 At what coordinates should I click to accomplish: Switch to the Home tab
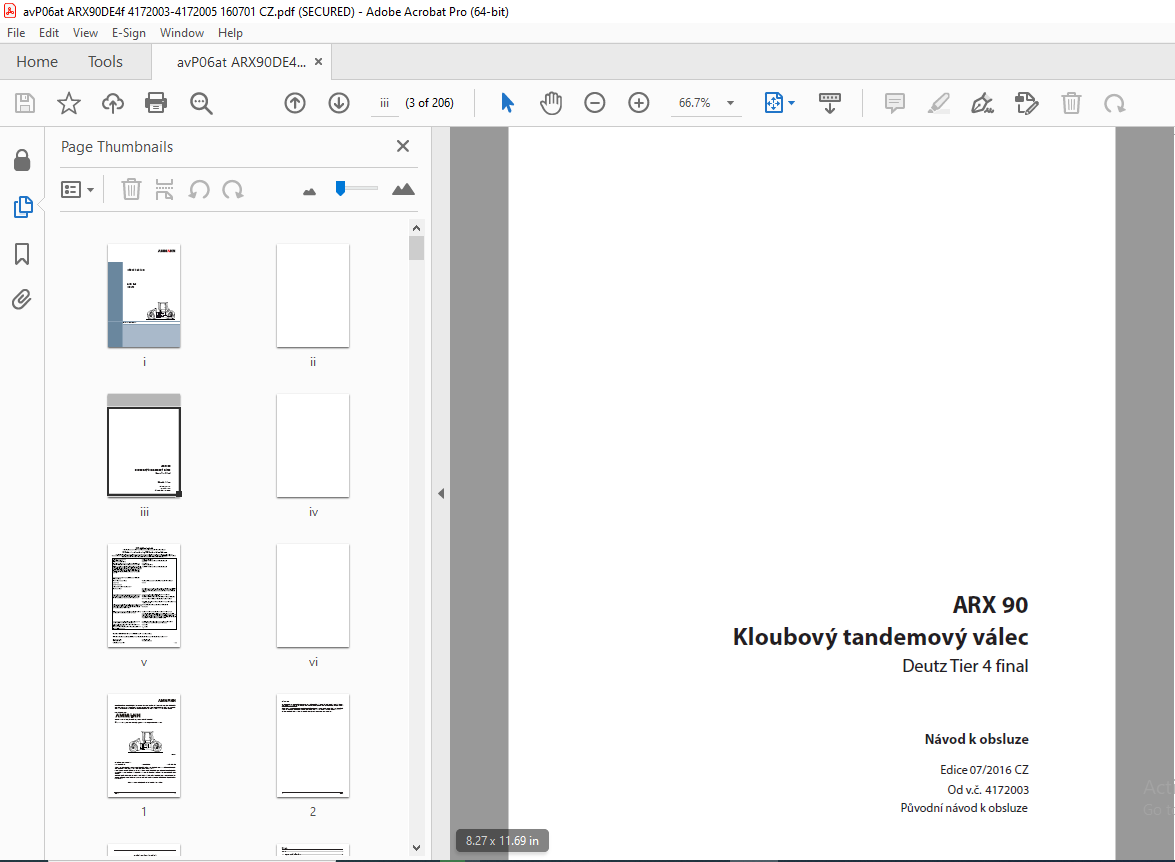[37, 61]
